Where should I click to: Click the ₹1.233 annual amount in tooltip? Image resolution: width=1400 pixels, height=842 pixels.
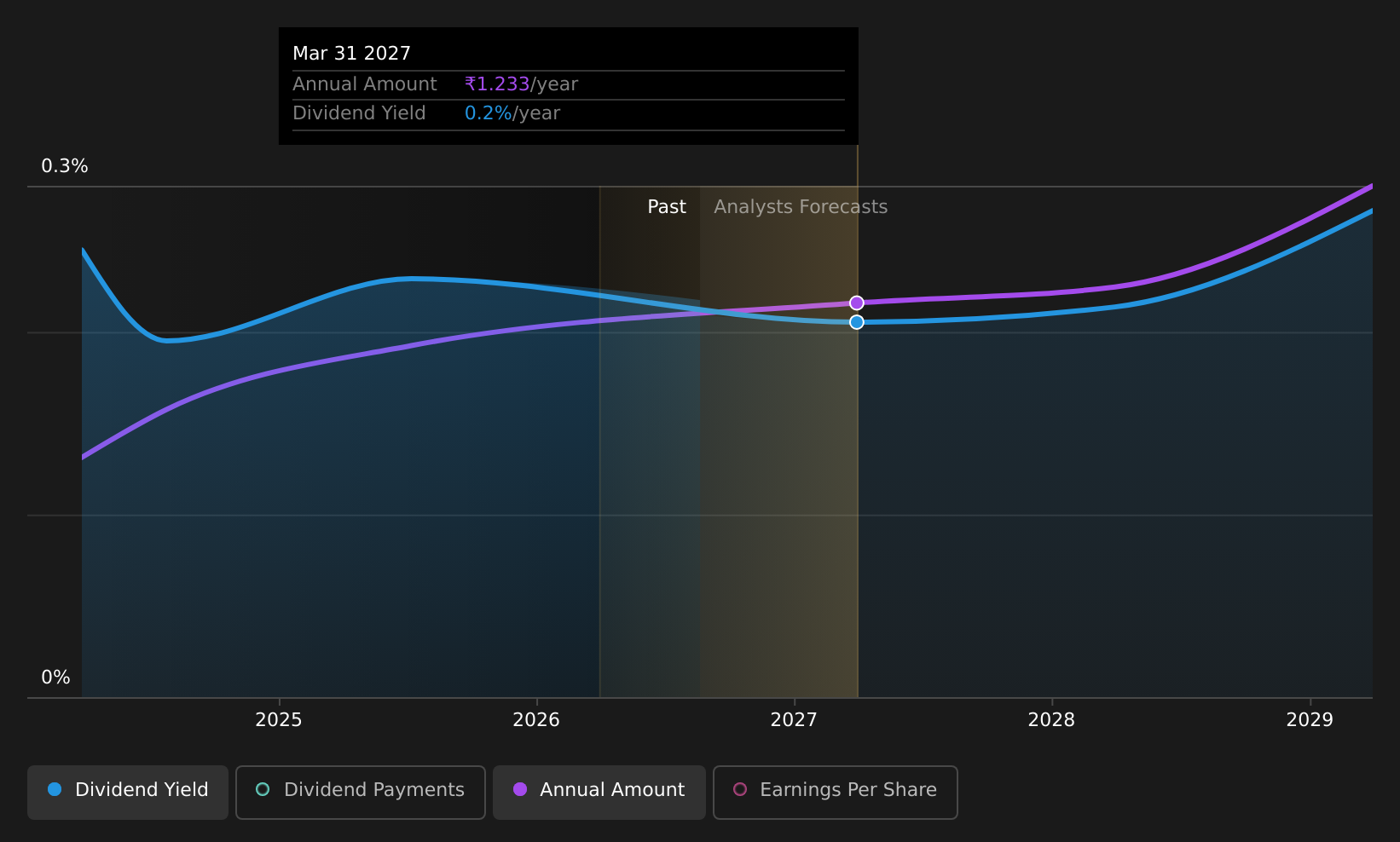(x=497, y=84)
